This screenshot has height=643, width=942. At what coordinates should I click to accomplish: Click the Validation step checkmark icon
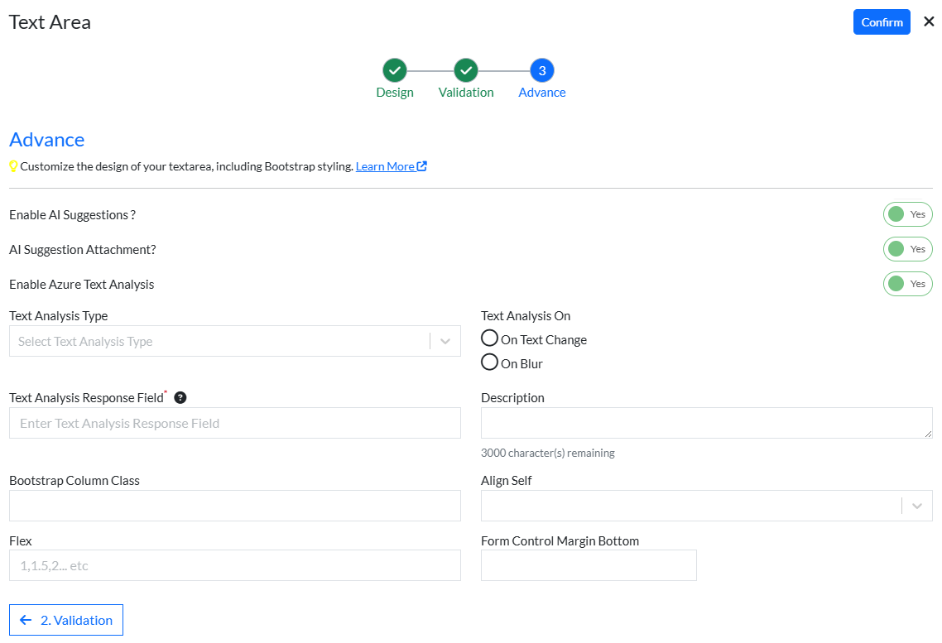(465, 70)
